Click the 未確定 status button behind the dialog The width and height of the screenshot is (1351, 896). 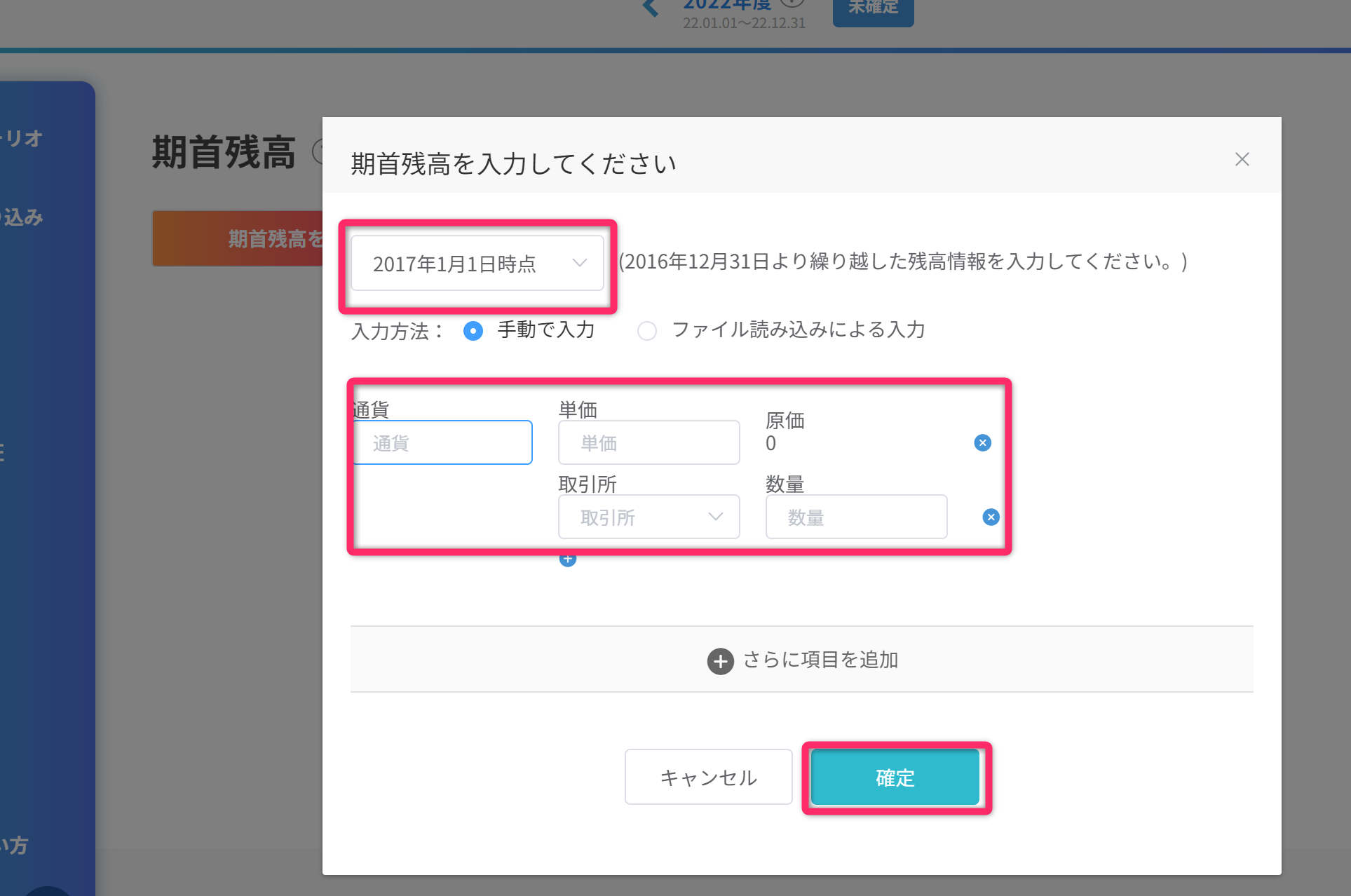point(873,10)
